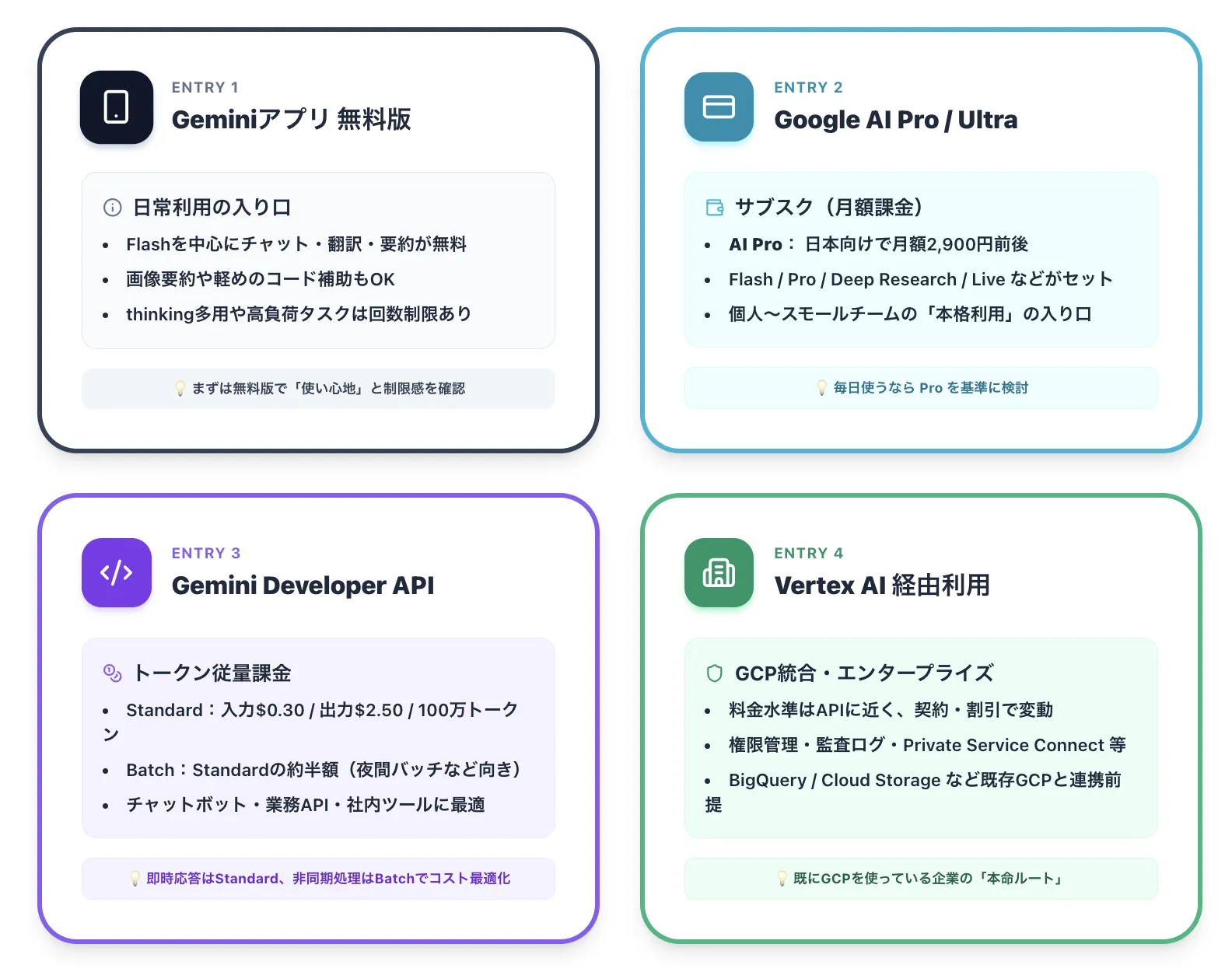
Task: Click the credit card icon for Entry 2
Action: coord(719,107)
